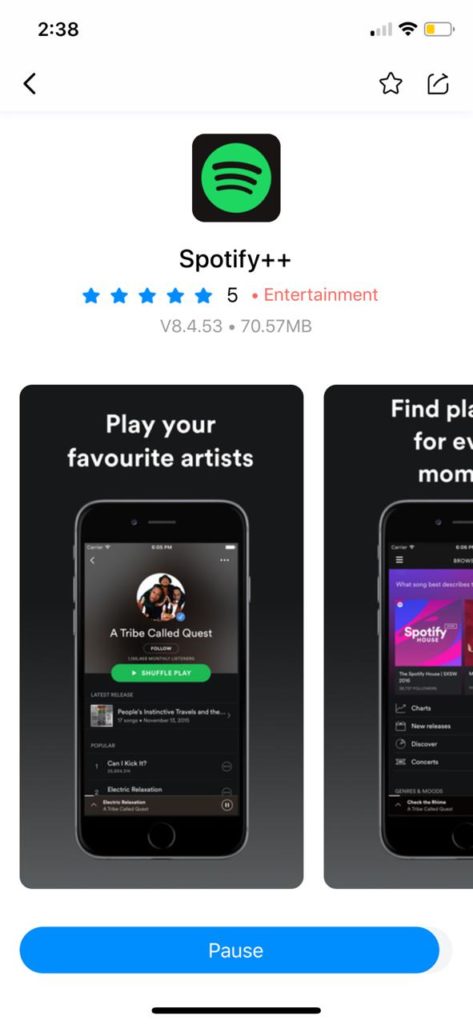Tap the first blue rating star
This screenshot has width=473, height=1024.
point(91,296)
